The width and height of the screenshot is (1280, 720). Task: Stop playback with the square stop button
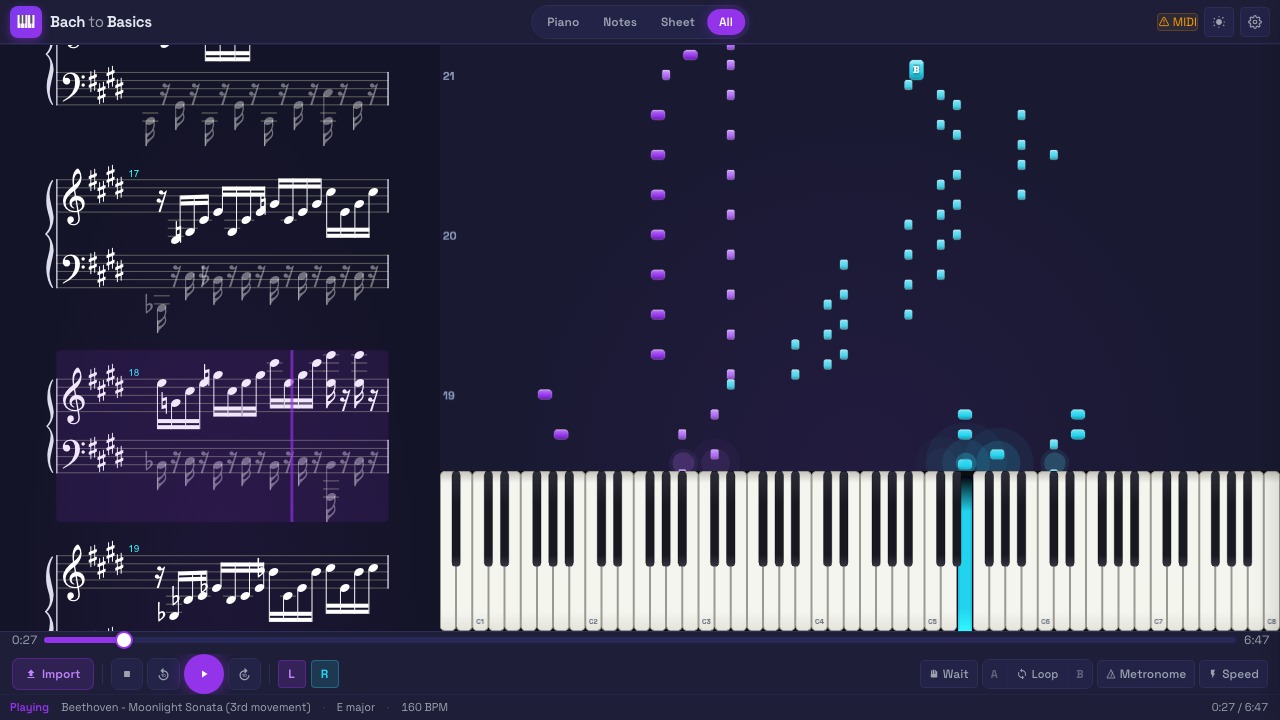click(127, 674)
